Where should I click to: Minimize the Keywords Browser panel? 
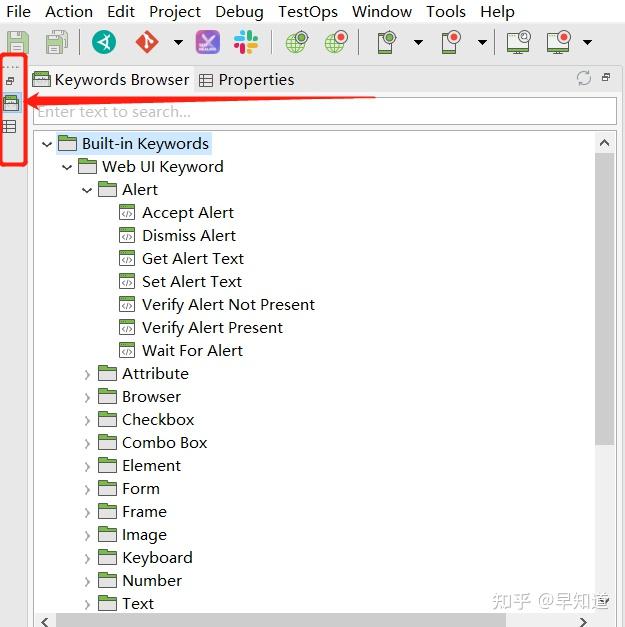[606, 77]
